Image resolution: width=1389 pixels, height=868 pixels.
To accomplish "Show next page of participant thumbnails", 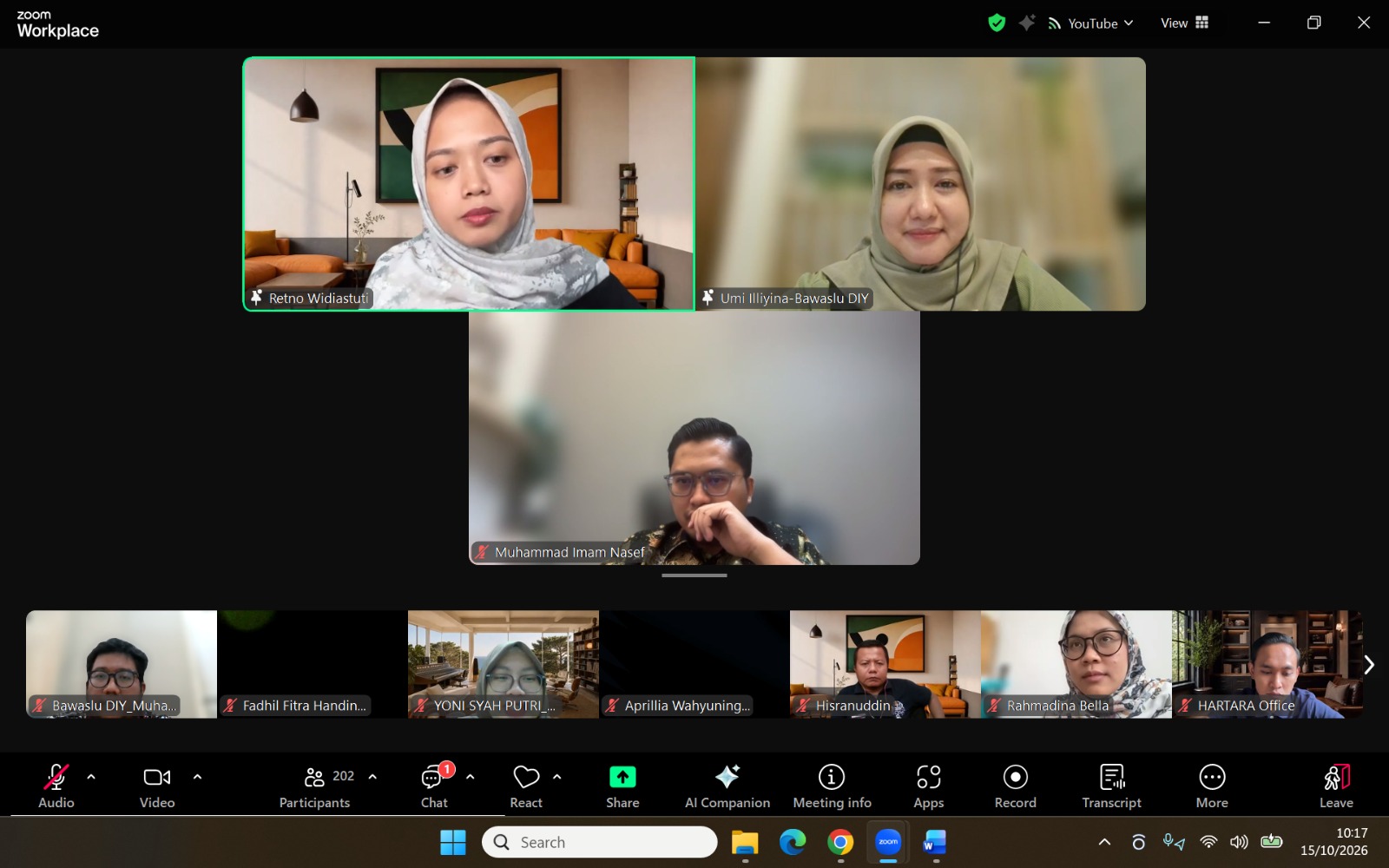I will pos(1369,665).
